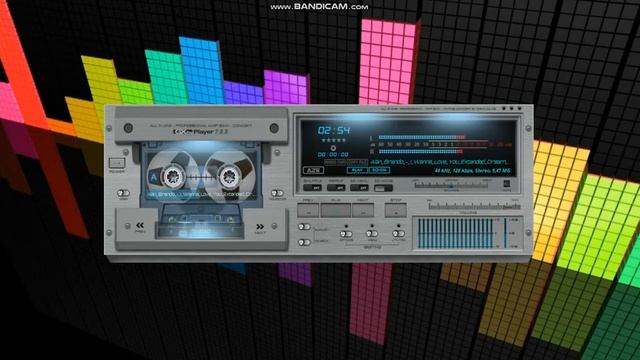Click the right round knob on the cassette door
The image size is (640, 360).
pos(274,128)
